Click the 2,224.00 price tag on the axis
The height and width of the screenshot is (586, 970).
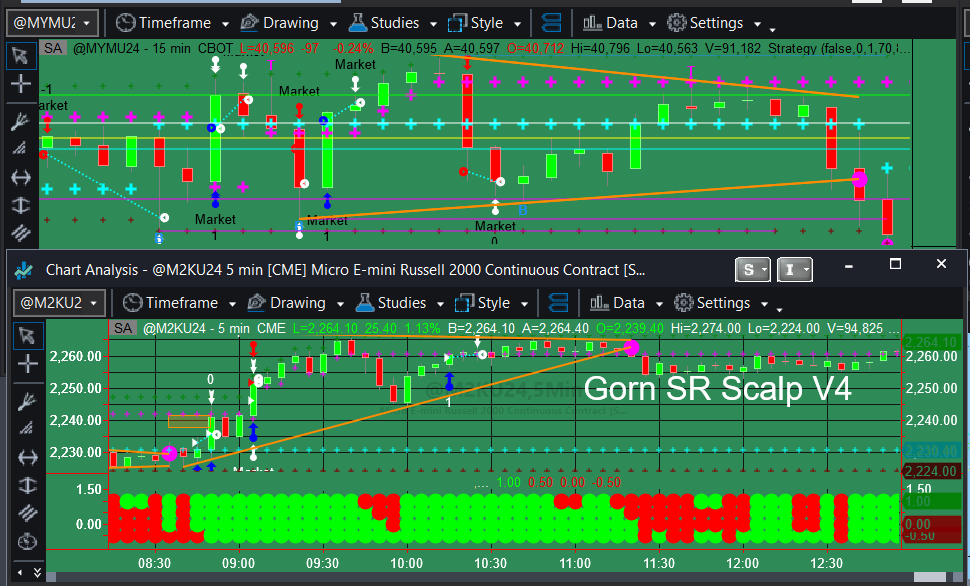[932, 469]
